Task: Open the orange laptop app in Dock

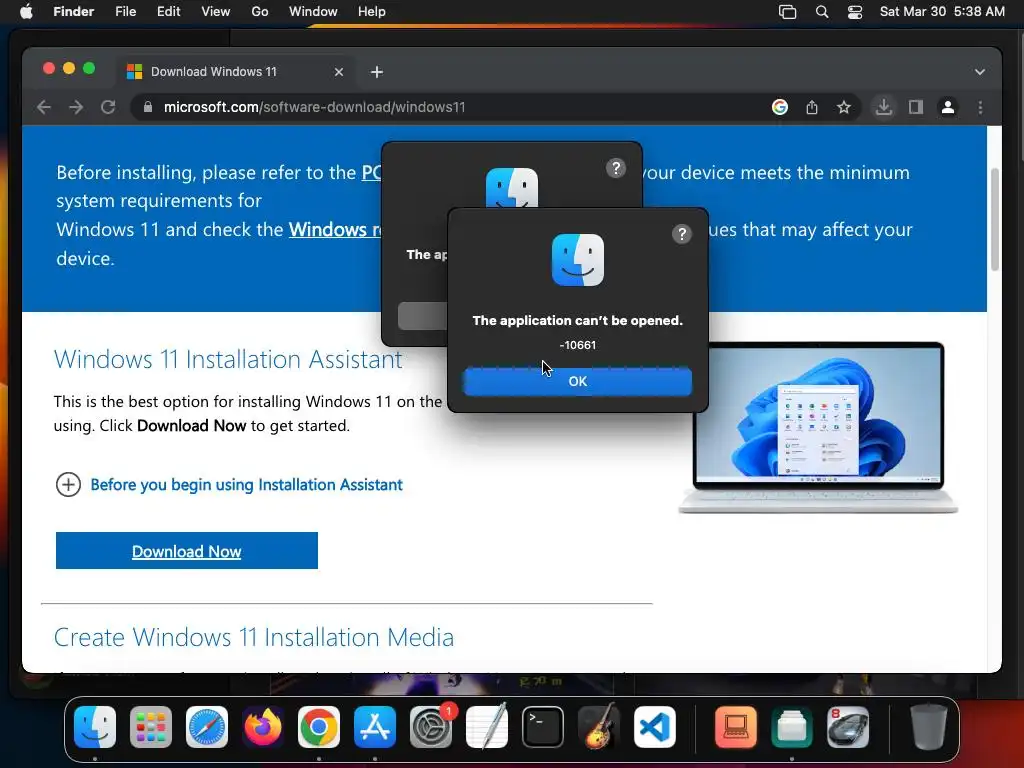Action: (x=736, y=727)
